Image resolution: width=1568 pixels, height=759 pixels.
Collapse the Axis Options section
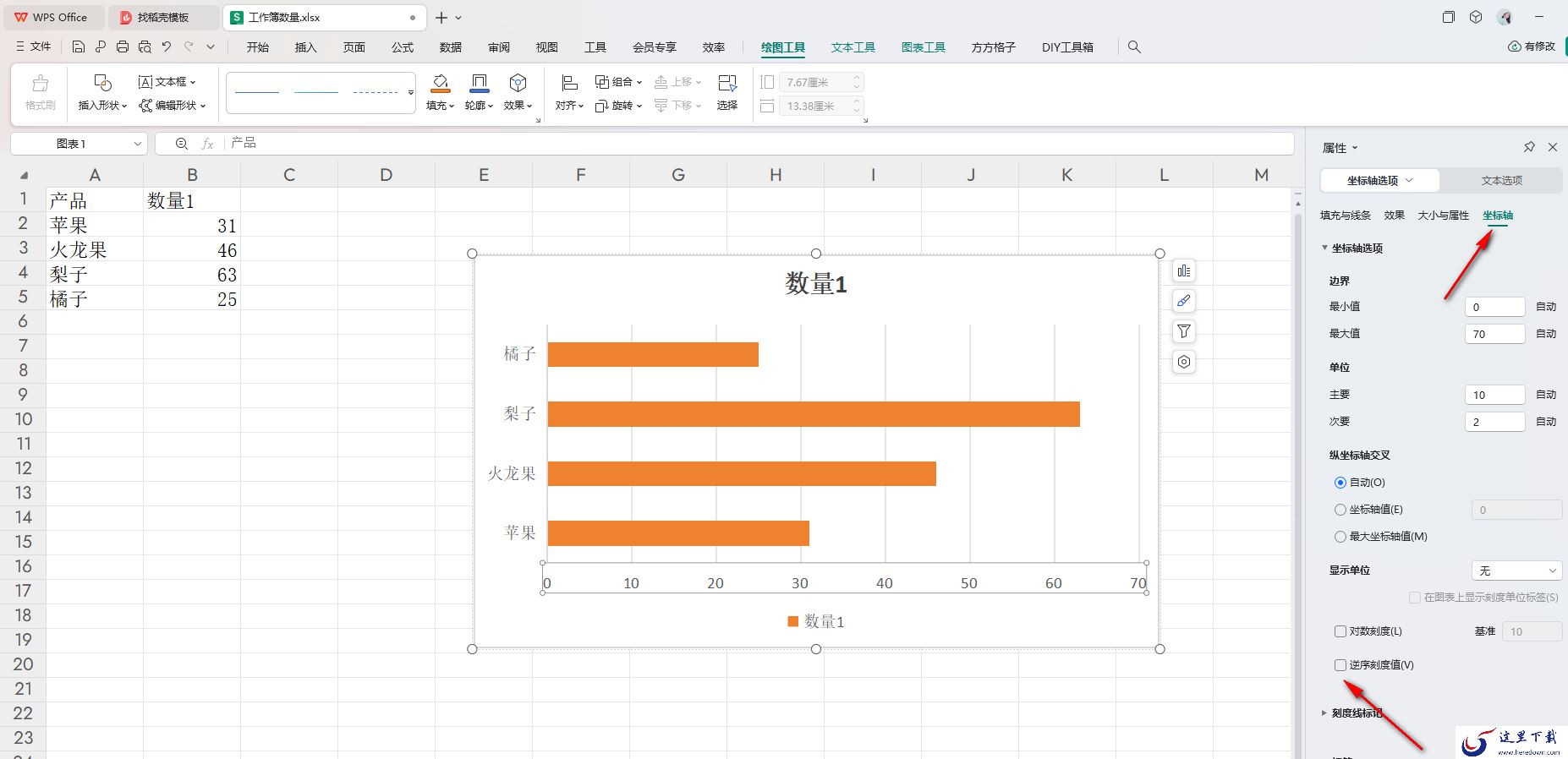pyautogui.click(x=1324, y=248)
